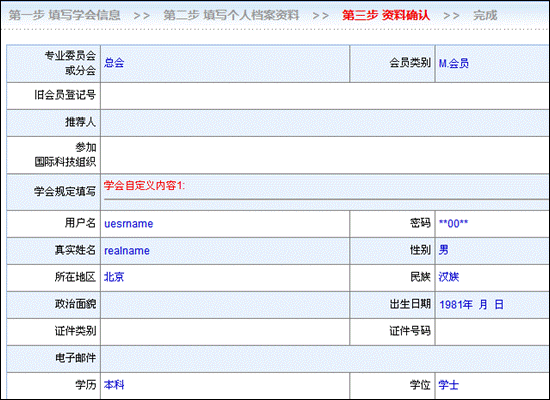Select the uesrname username value
This screenshot has height=400, width=550.
(x=128, y=224)
